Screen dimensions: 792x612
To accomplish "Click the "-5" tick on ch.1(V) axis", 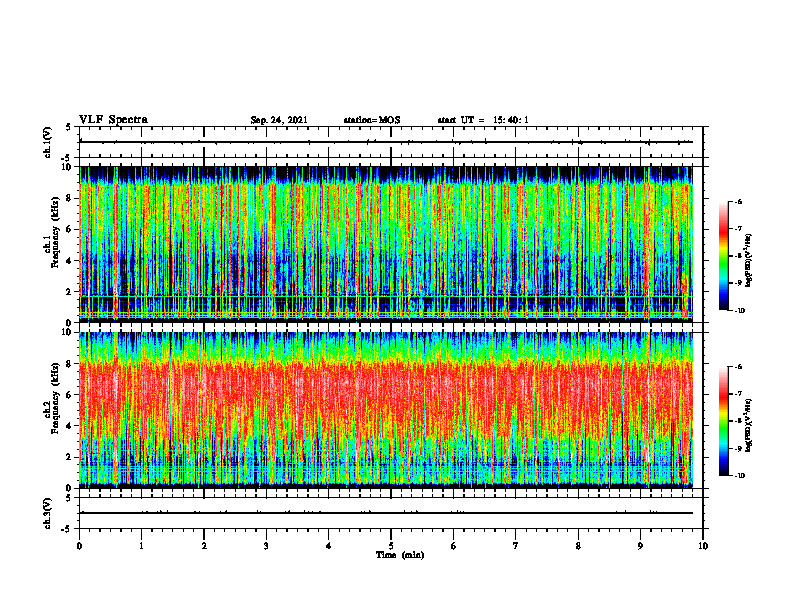I will 67,158.
